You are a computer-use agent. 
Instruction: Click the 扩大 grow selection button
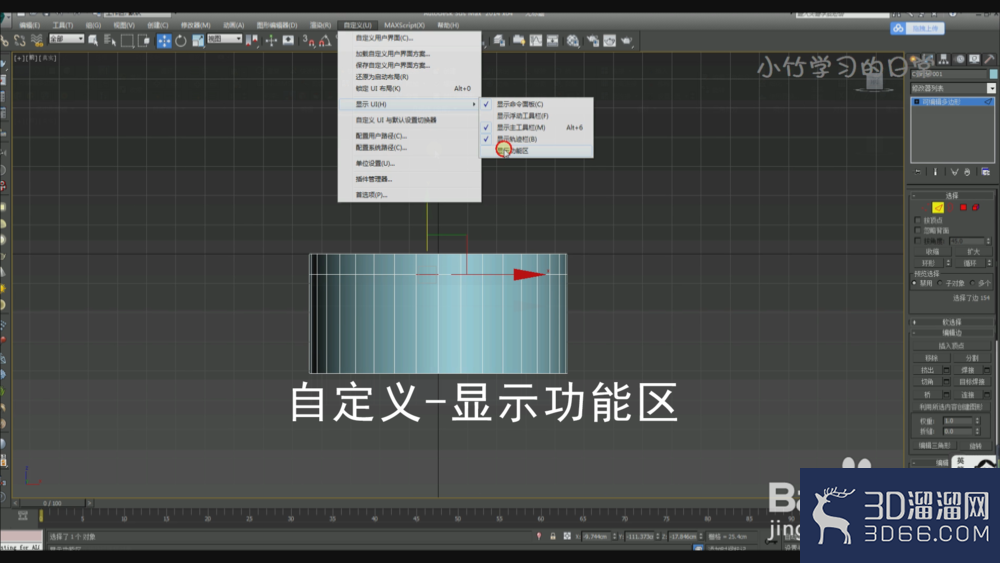tap(972, 252)
